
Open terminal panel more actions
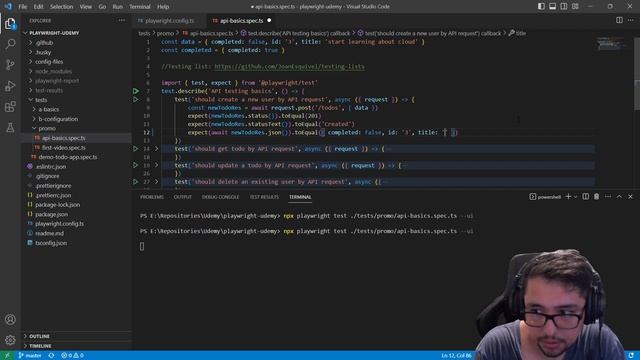tap(608, 197)
